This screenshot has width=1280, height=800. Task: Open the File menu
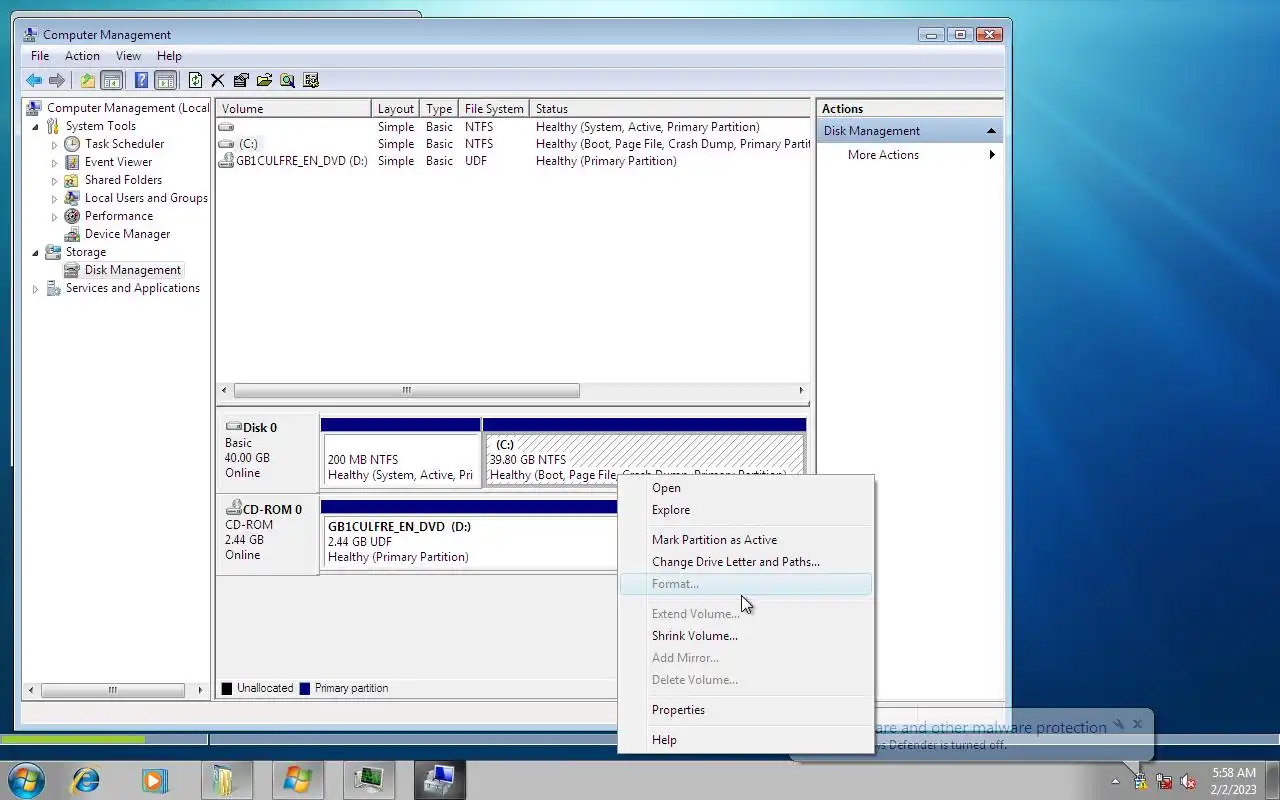point(40,56)
